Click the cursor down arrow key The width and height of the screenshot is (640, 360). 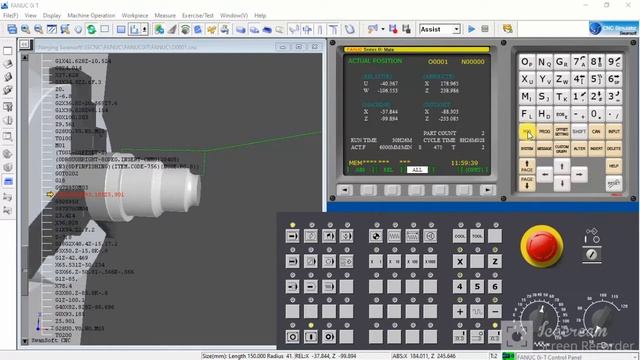coord(562,183)
